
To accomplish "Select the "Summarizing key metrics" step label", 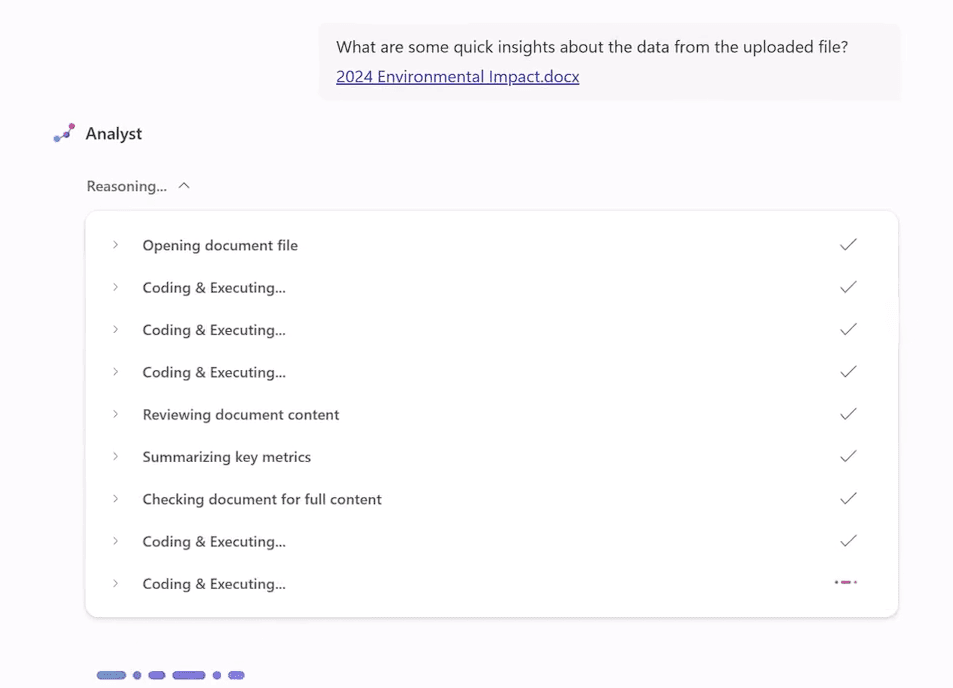I will (226, 457).
